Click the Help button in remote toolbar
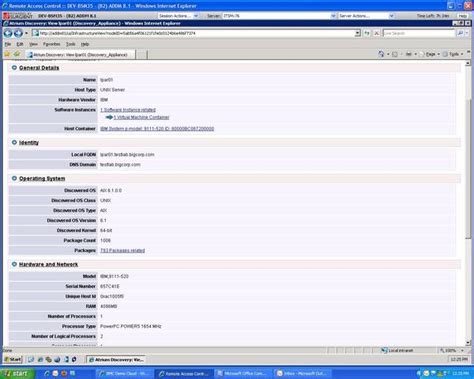The width and height of the screenshot is (474, 379). [463, 16]
